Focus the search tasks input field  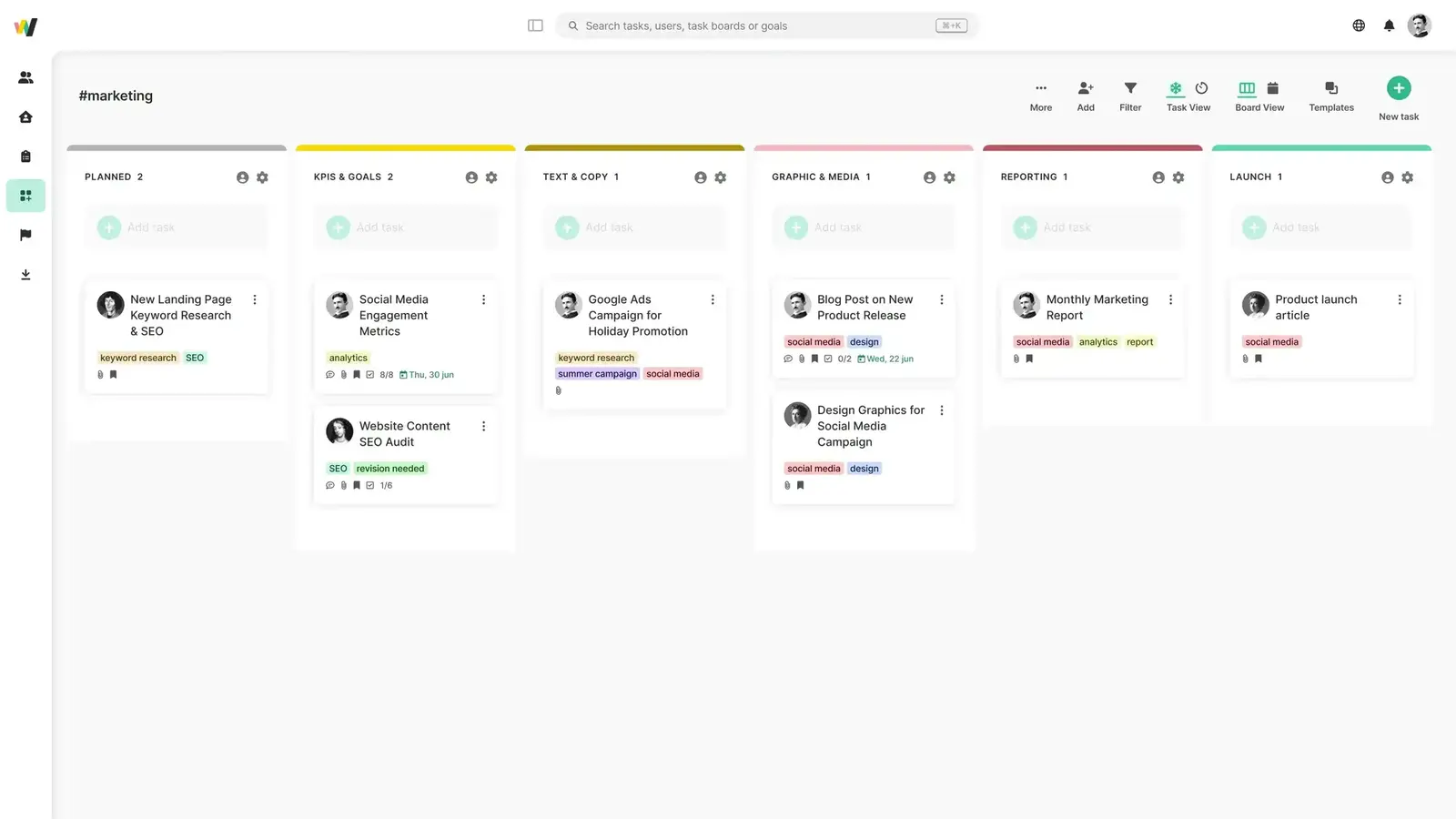coord(755,25)
